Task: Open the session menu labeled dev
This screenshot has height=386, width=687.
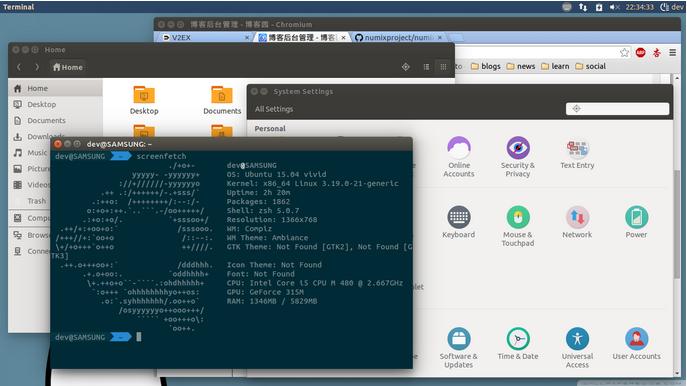Action: 671,7
